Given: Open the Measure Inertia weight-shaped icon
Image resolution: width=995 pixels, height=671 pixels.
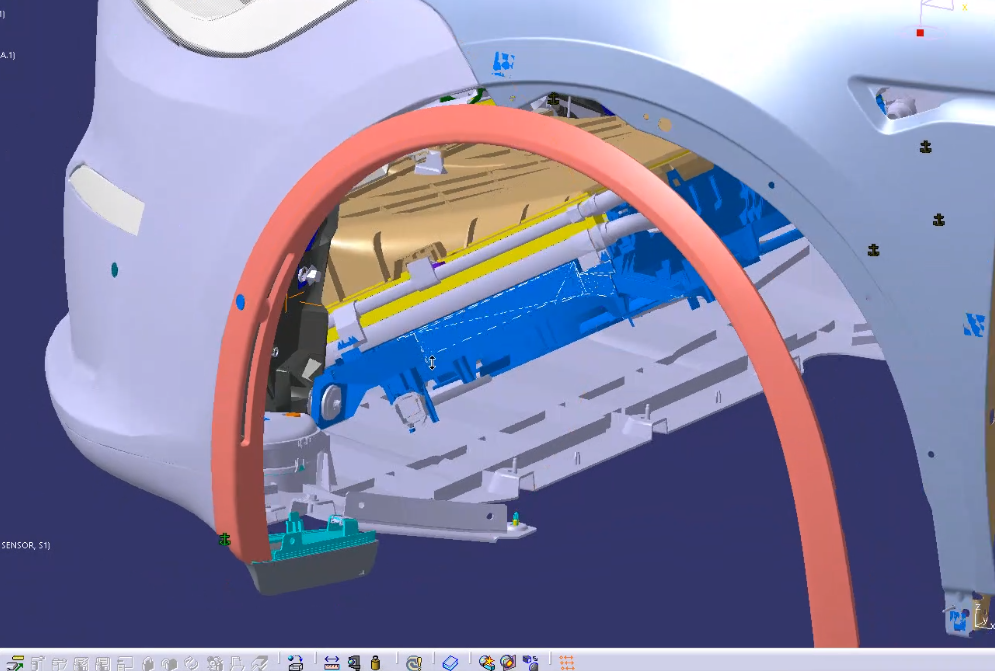Looking at the screenshot, I should (375, 662).
